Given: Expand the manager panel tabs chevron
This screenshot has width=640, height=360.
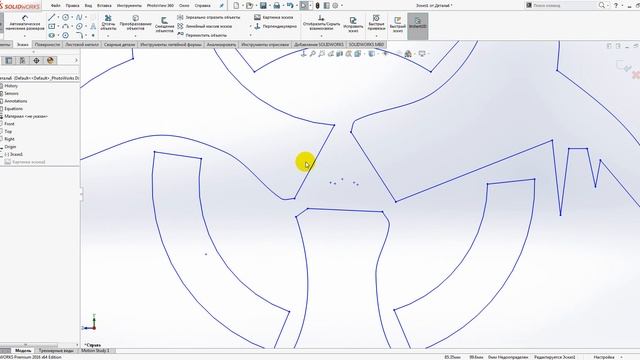Looking at the screenshot, I should (x=76, y=60).
